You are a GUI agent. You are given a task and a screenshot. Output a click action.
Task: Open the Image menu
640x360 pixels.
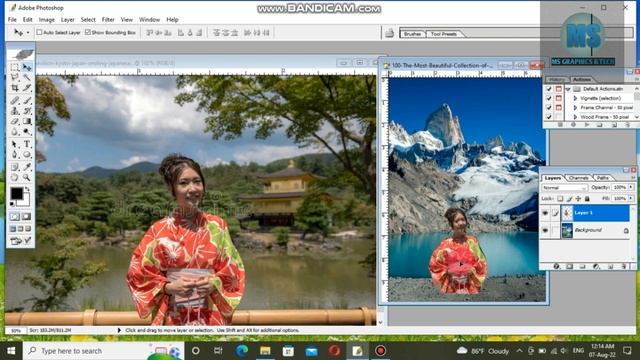[x=47, y=20]
